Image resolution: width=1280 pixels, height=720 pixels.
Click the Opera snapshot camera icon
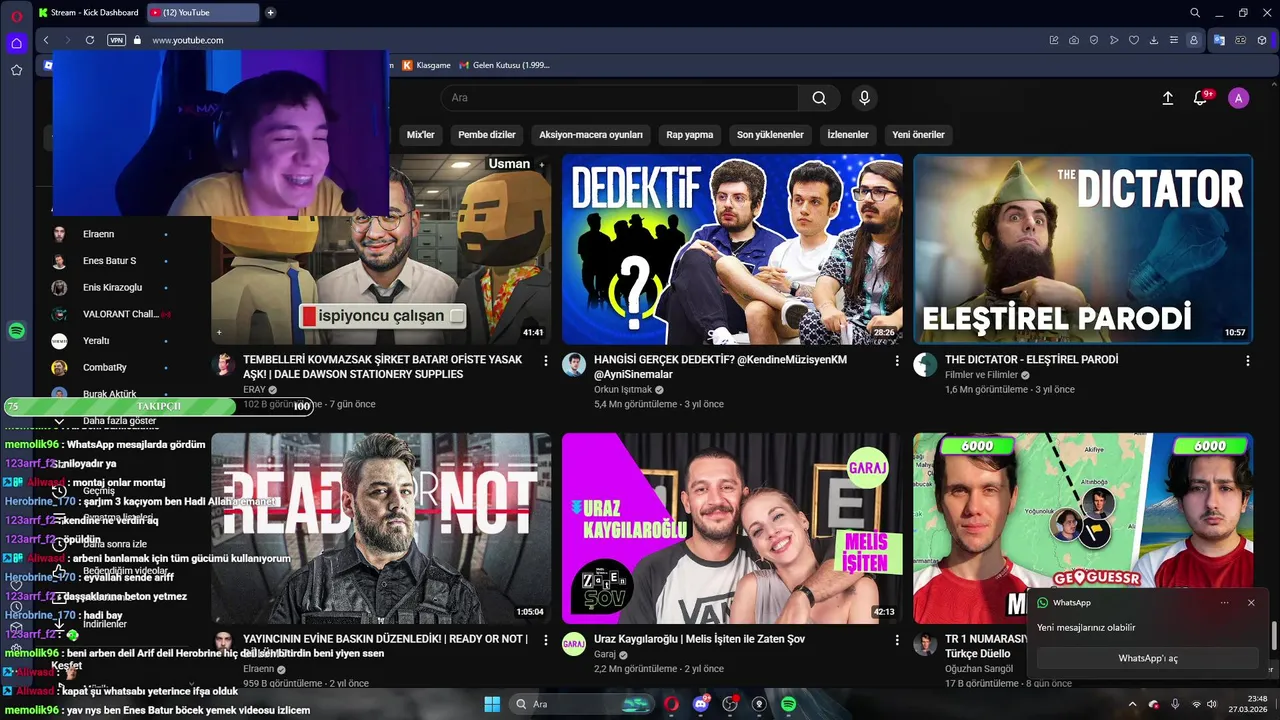(1074, 40)
